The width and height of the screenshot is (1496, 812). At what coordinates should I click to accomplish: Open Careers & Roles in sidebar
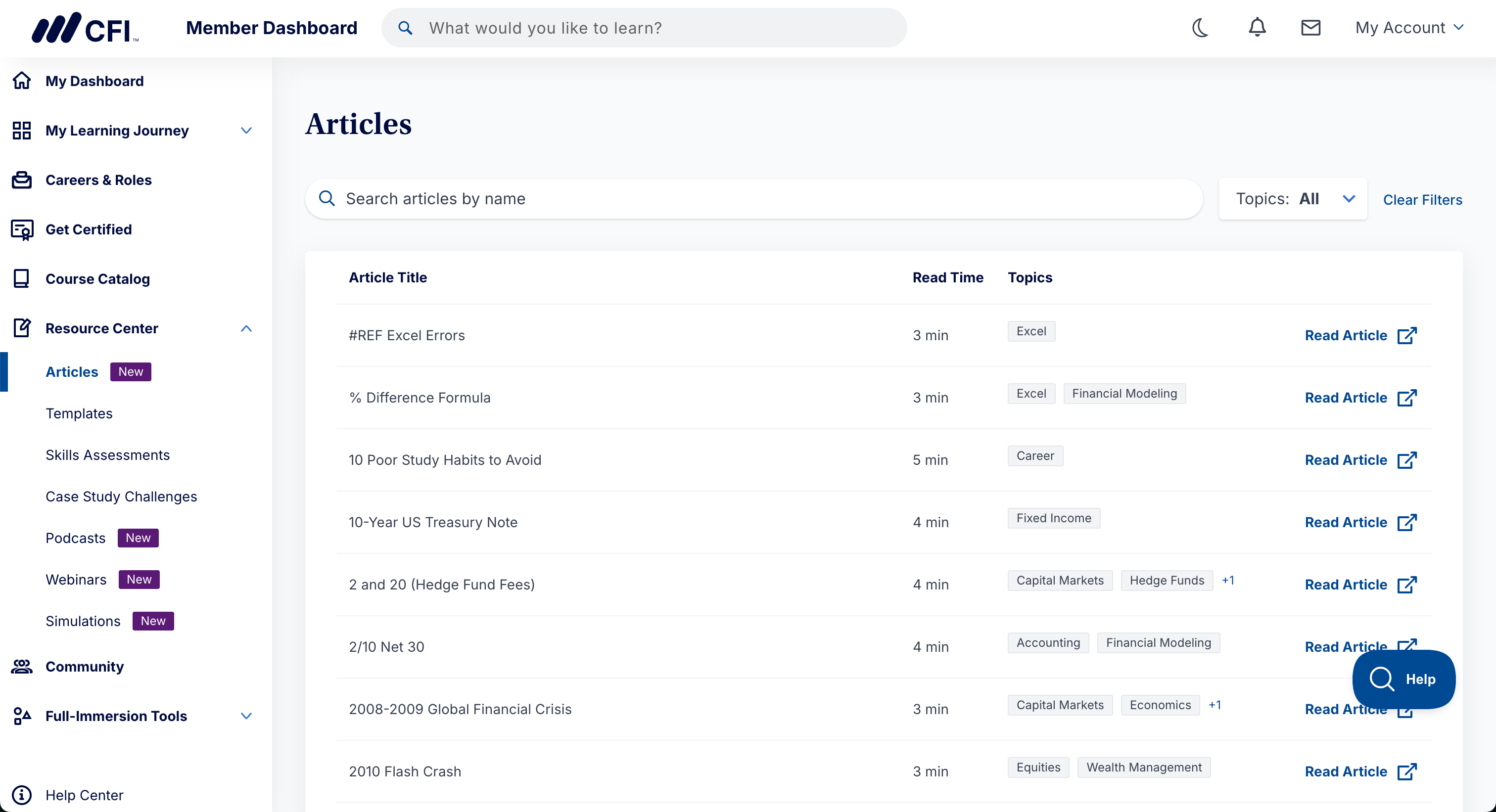[98, 180]
